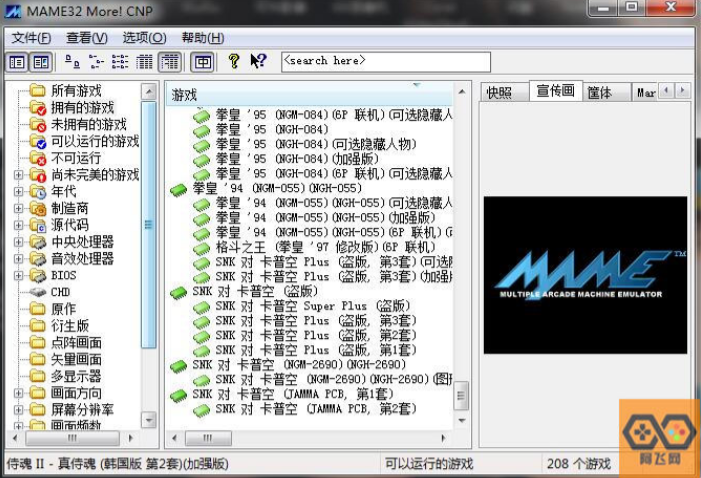Expand the 制造商 tree node
This screenshot has width=701, height=478.
[18, 208]
